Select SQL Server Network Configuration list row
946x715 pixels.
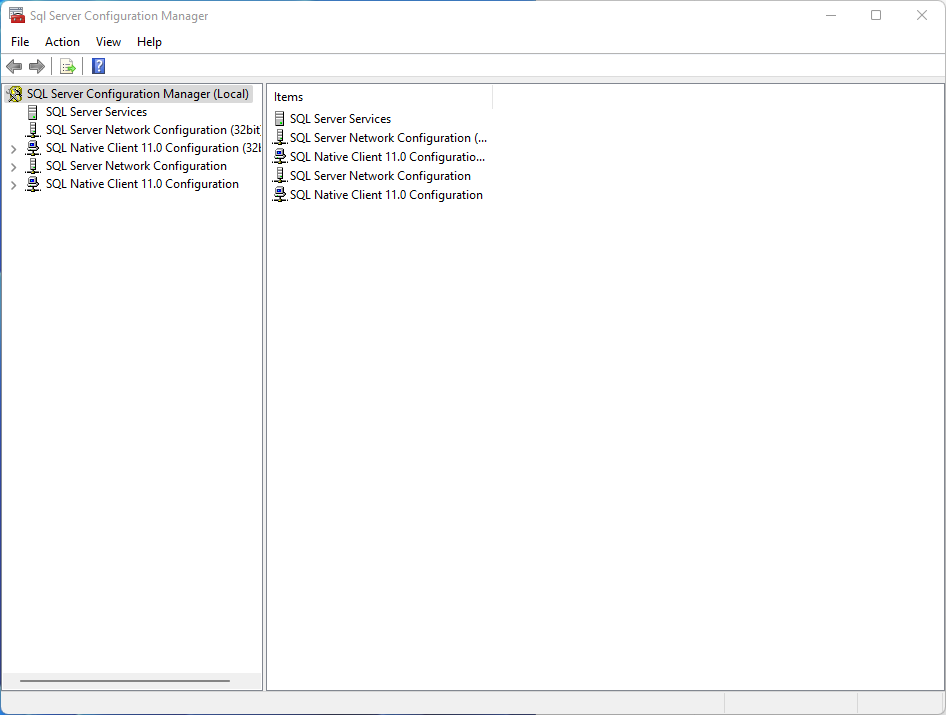click(380, 176)
